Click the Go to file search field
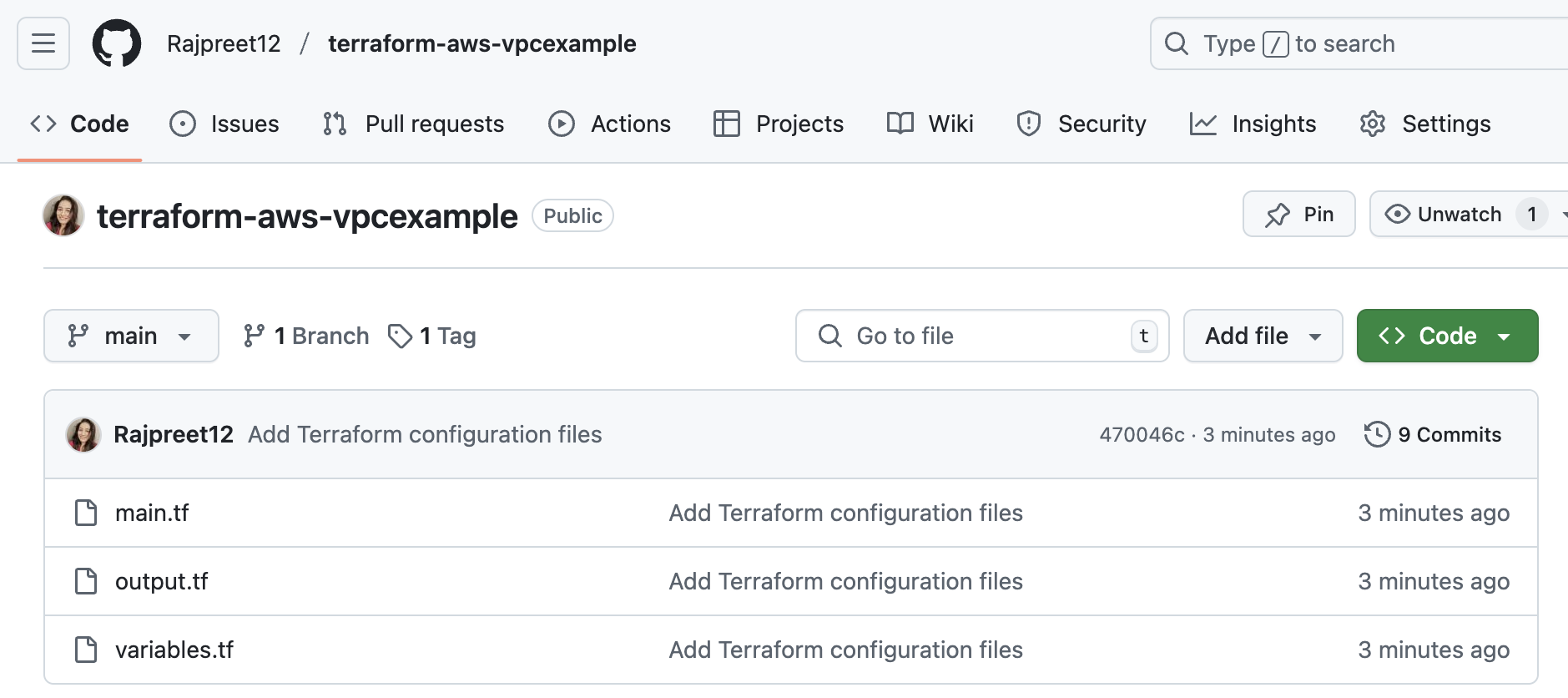The height and width of the screenshot is (698, 1568). [x=982, y=336]
